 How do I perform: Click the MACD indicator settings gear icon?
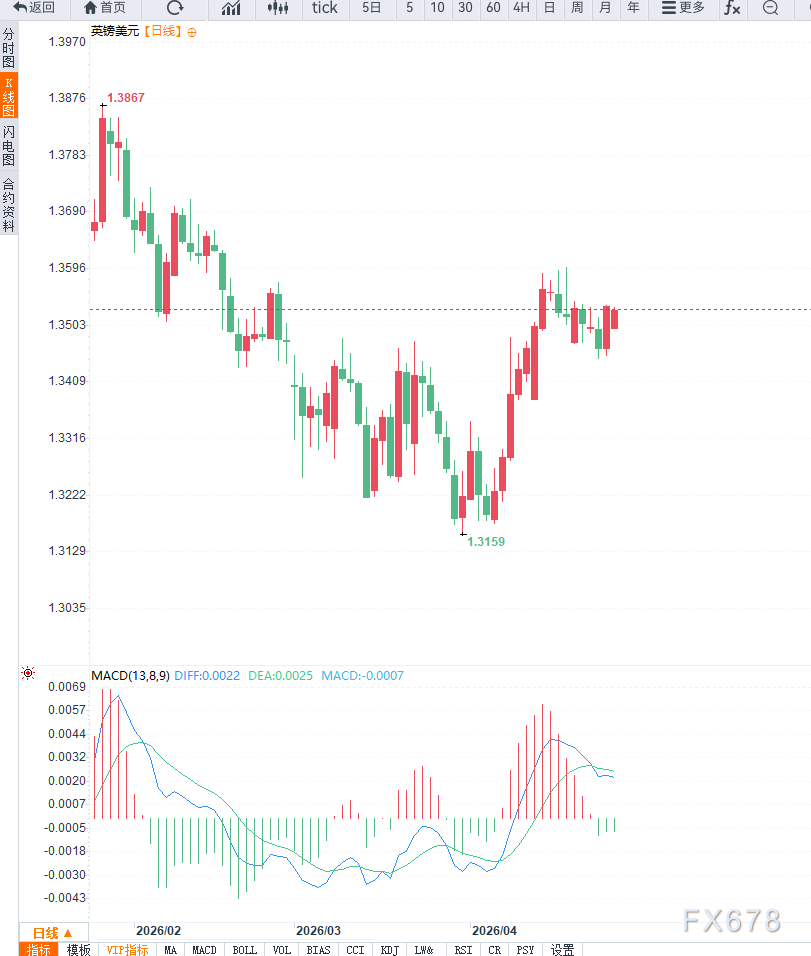tap(28, 674)
